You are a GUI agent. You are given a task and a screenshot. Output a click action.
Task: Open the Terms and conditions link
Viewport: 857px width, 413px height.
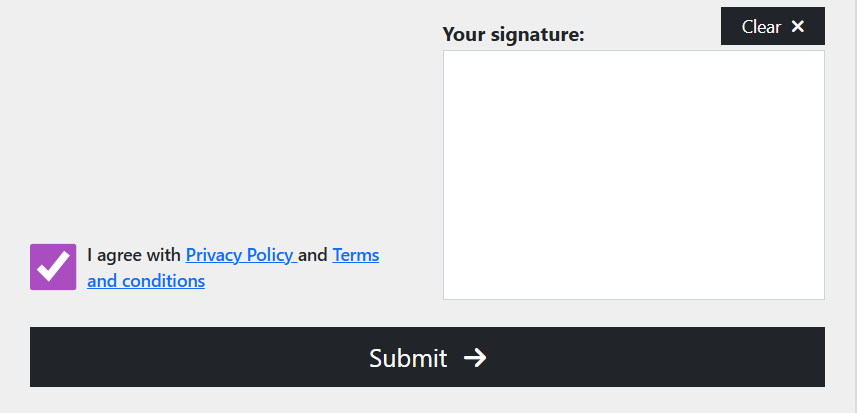point(355,255)
